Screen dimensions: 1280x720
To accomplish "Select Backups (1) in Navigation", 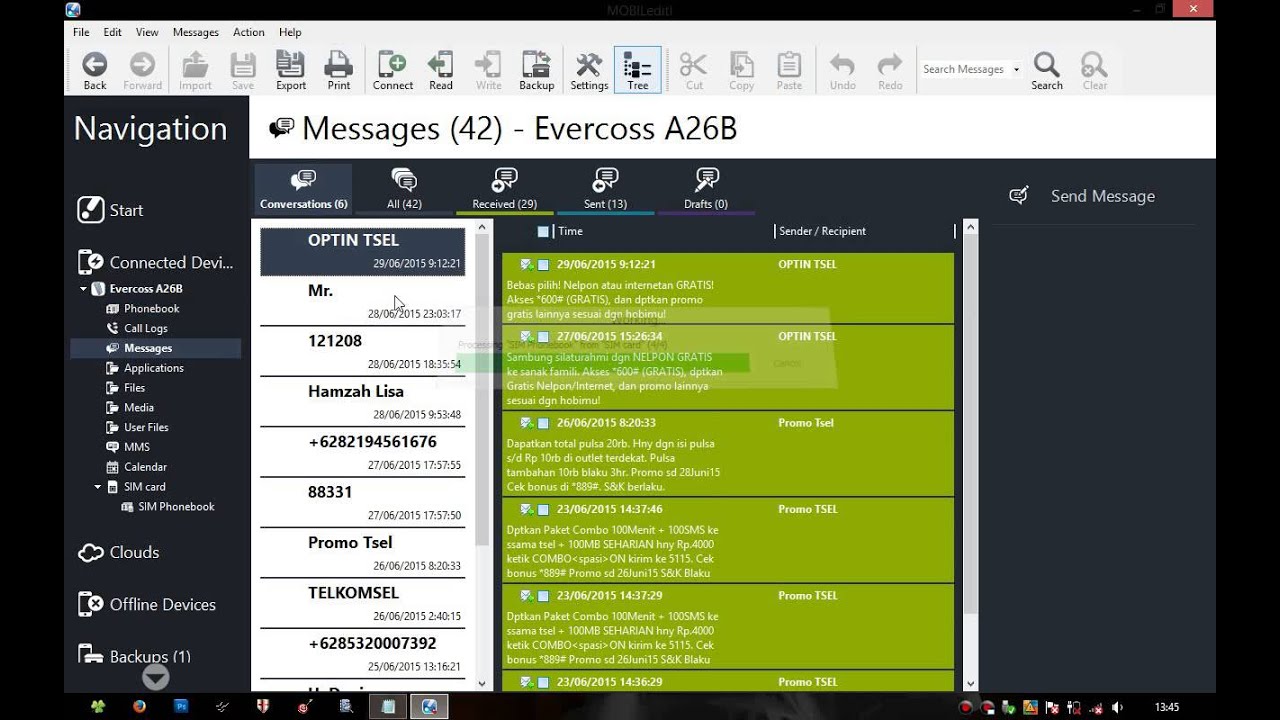I will click(134, 656).
